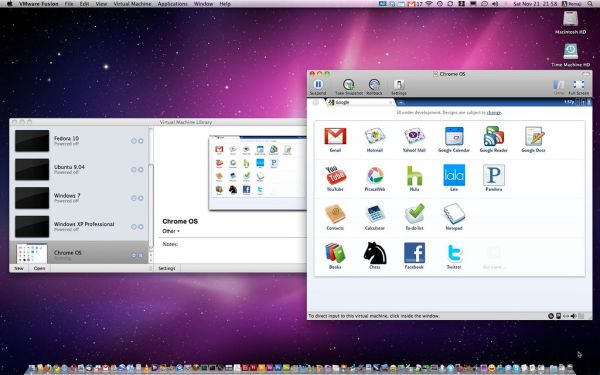Viewport: 600px width, 375px height.
Task: Open the Books app icon
Action: point(335,256)
